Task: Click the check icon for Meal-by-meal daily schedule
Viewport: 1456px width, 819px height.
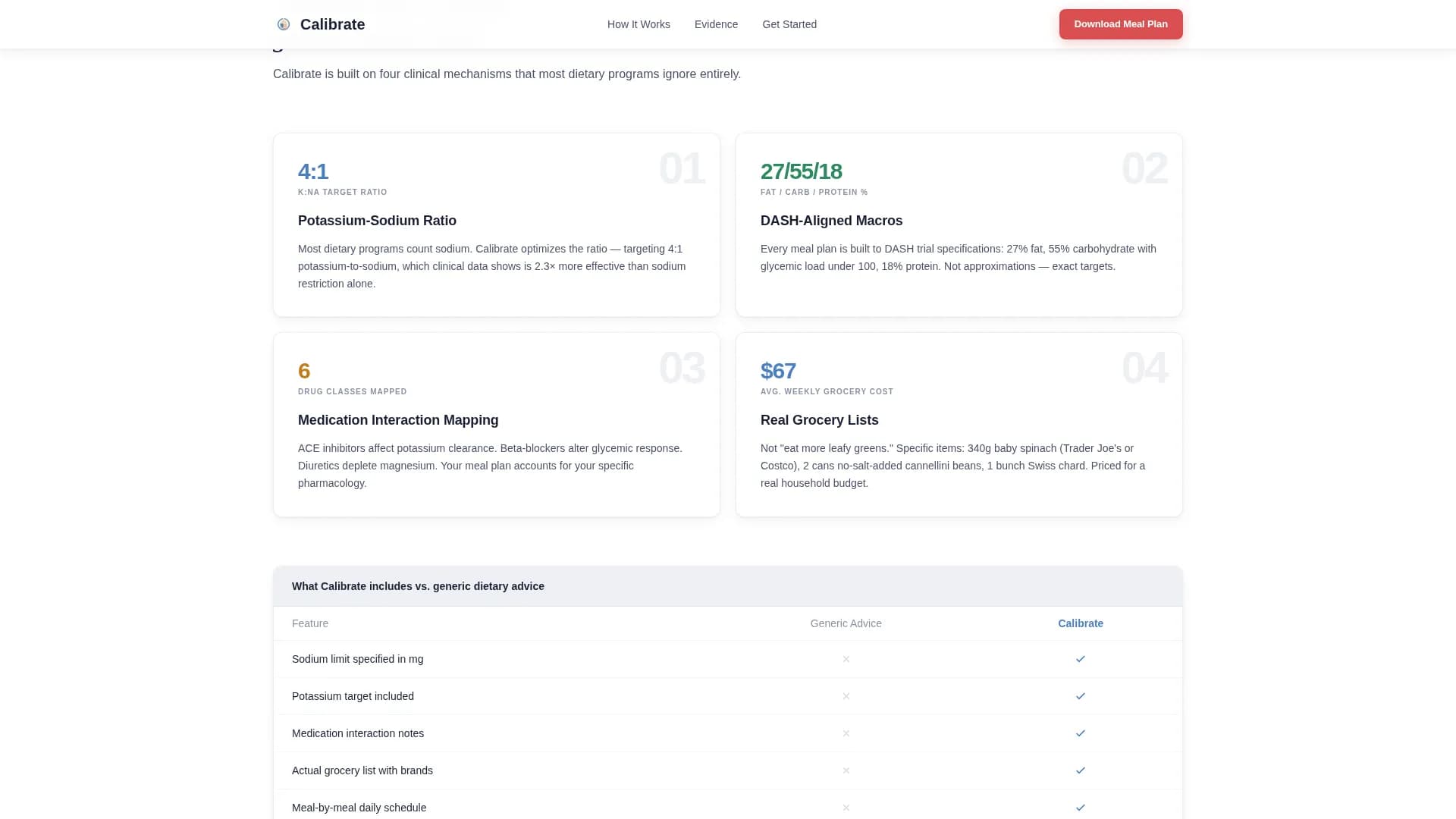Action: (x=1081, y=808)
